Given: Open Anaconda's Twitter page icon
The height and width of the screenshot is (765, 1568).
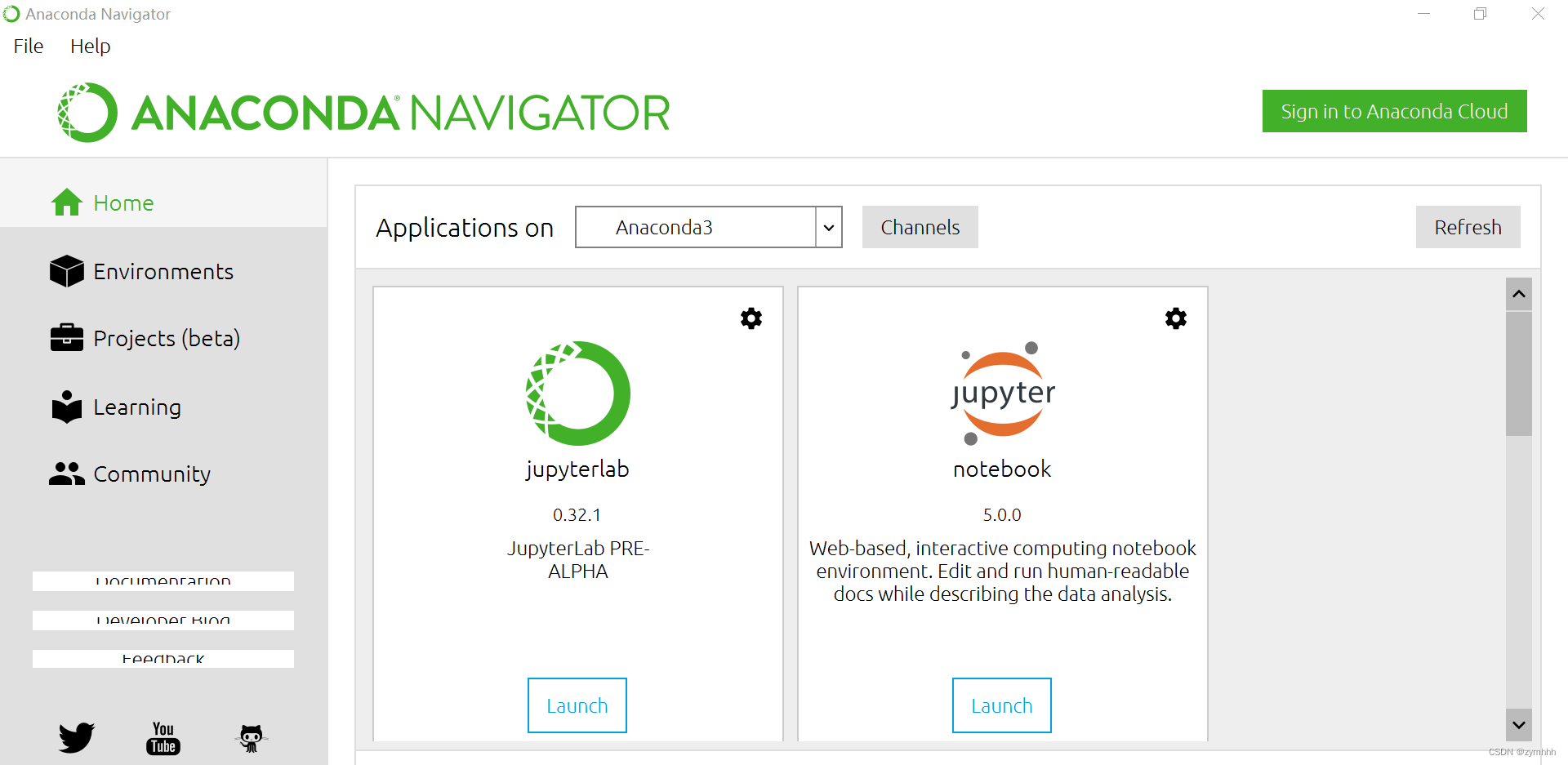Looking at the screenshot, I should click(x=77, y=738).
